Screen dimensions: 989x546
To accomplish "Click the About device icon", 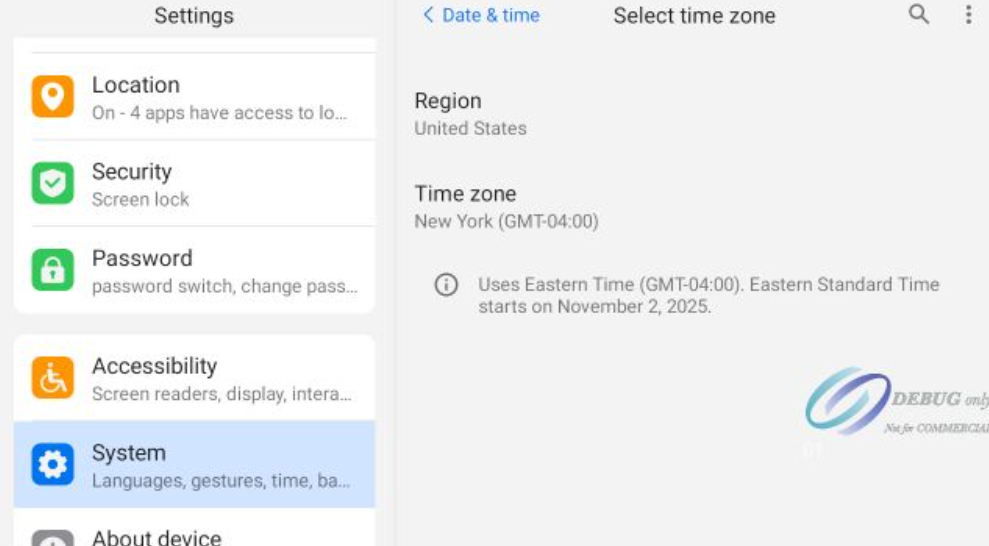I will [x=52, y=540].
